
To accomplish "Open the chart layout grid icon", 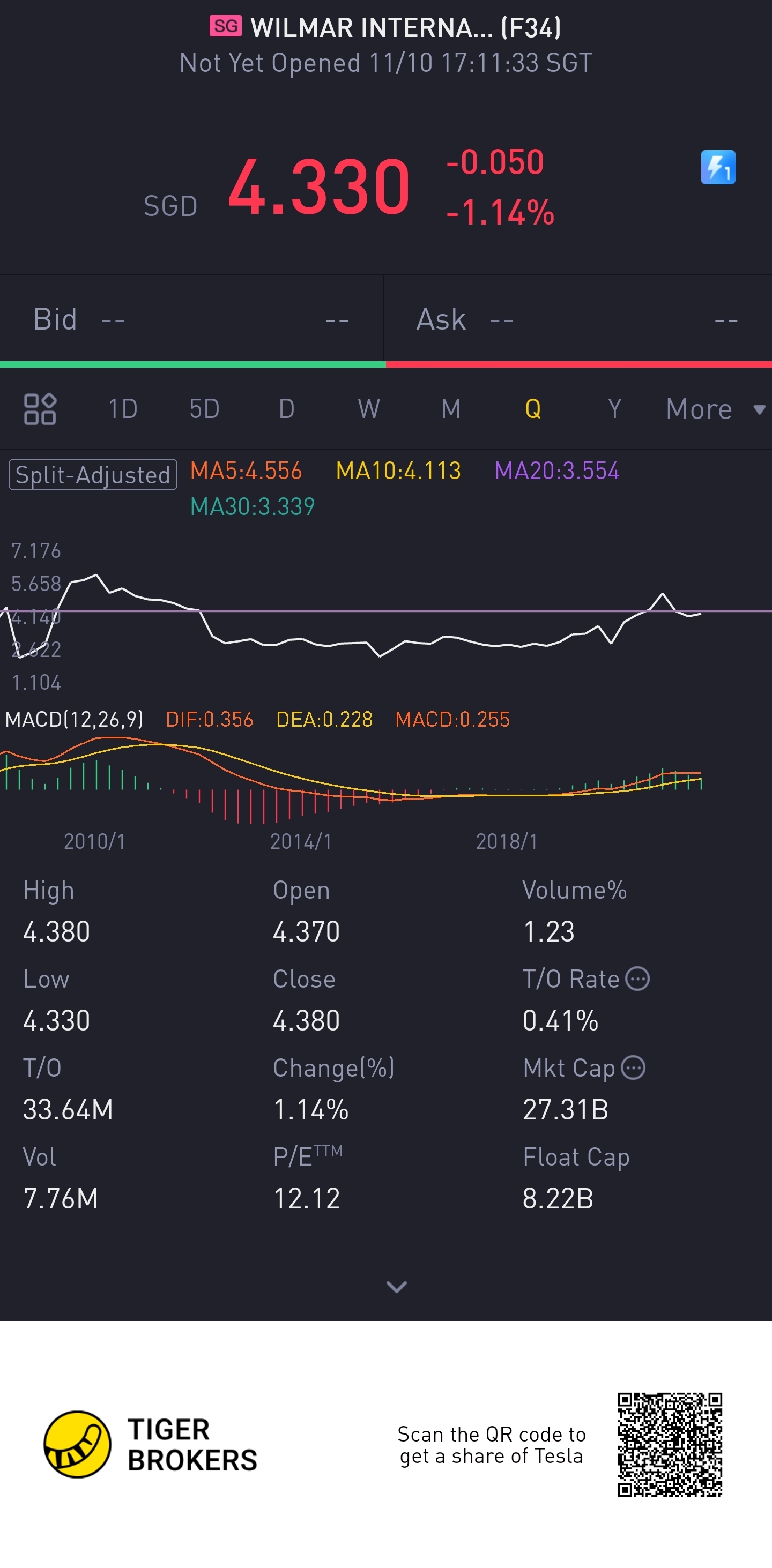I will click(x=40, y=408).
